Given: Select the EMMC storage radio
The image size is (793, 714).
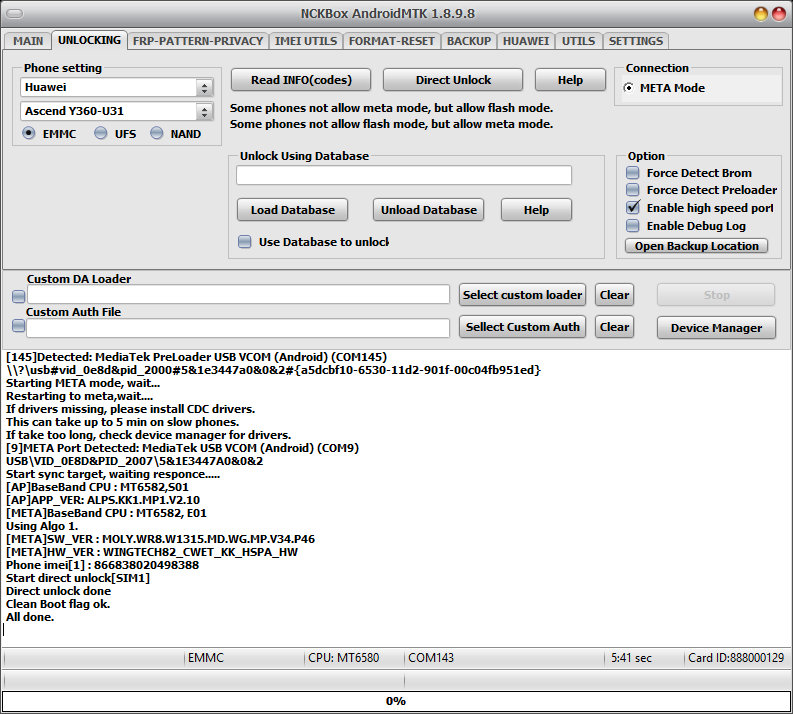Looking at the screenshot, I should coord(29,133).
